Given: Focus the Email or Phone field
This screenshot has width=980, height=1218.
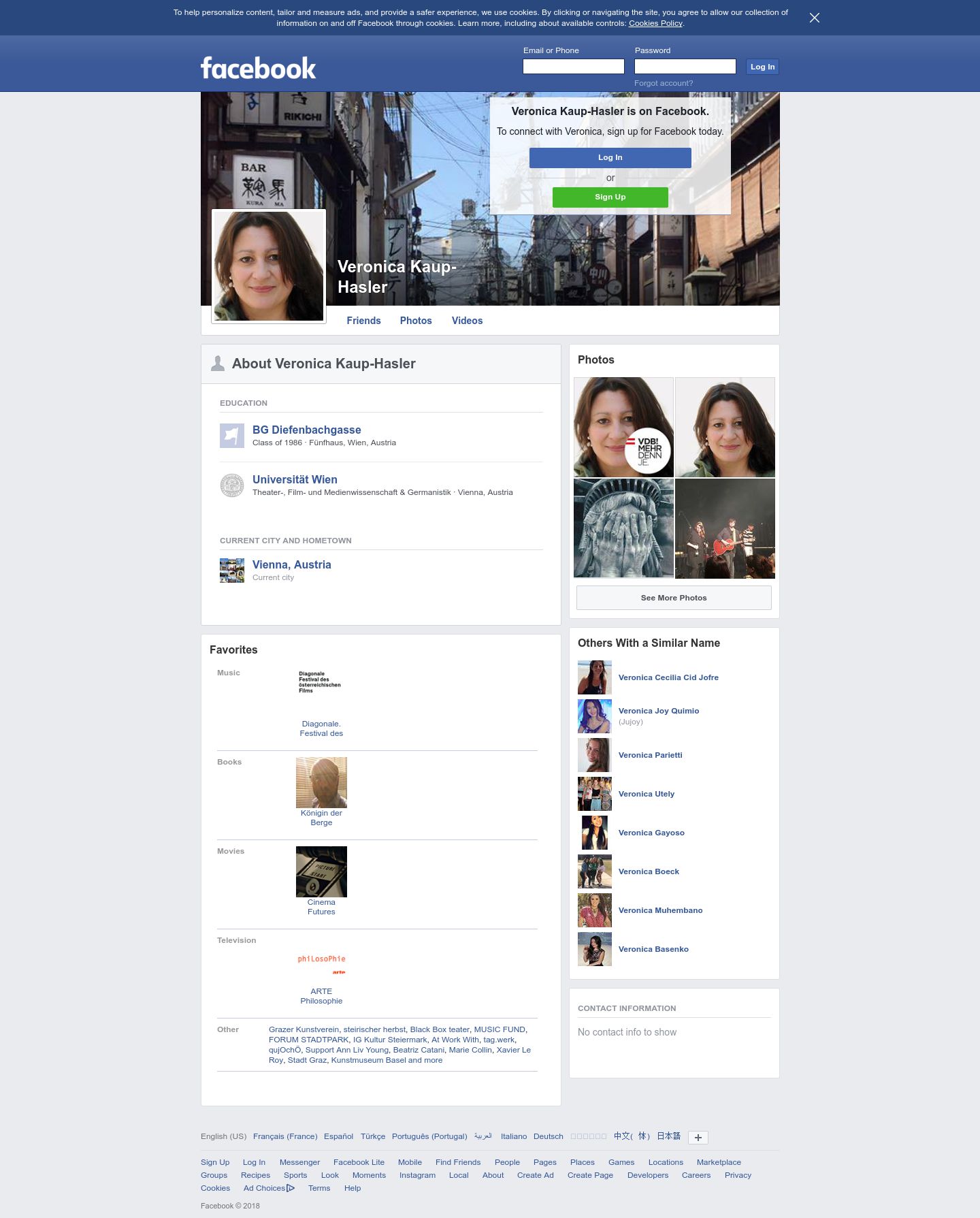Looking at the screenshot, I should click(573, 66).
